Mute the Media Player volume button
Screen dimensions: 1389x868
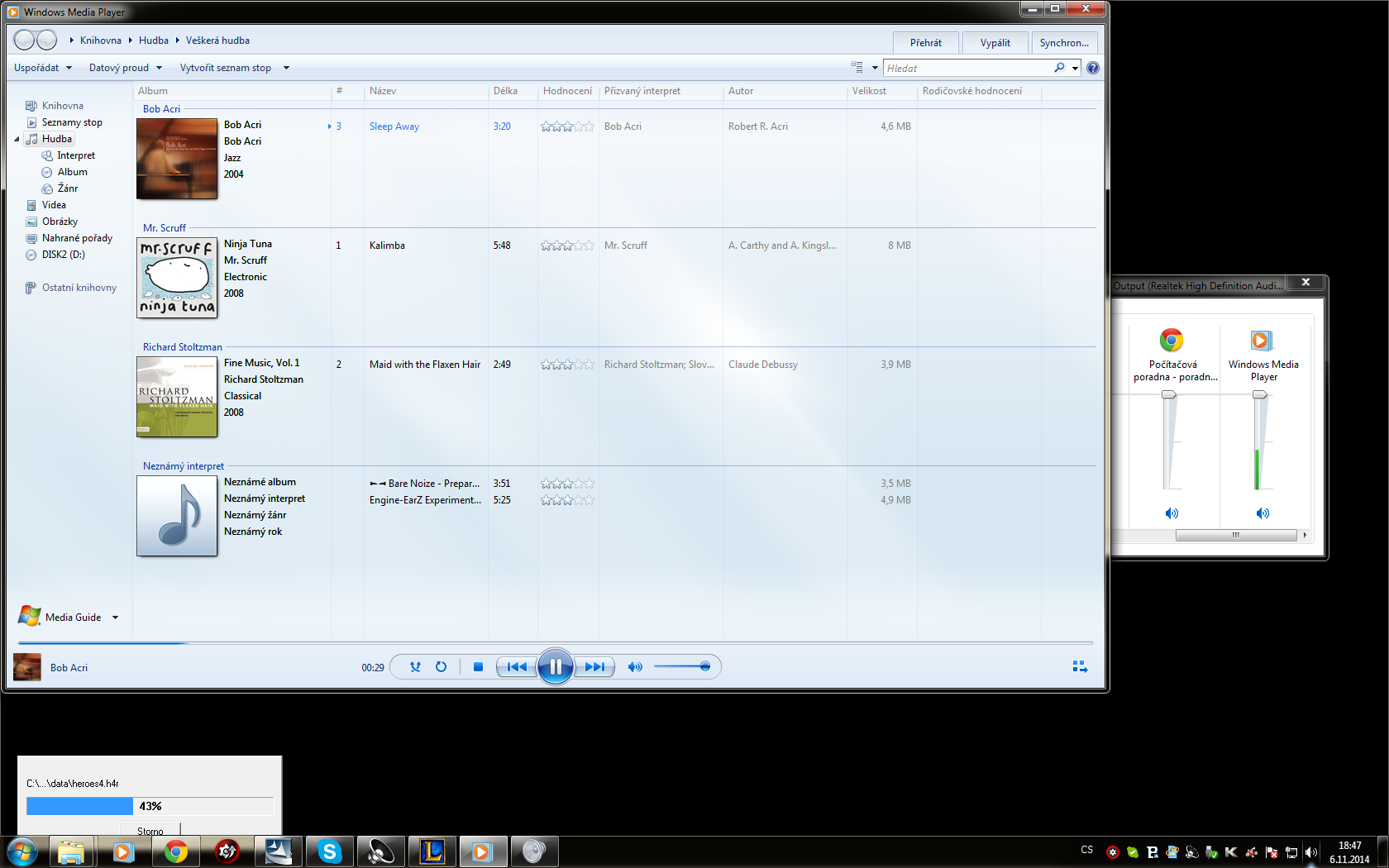tap(635, 667)
